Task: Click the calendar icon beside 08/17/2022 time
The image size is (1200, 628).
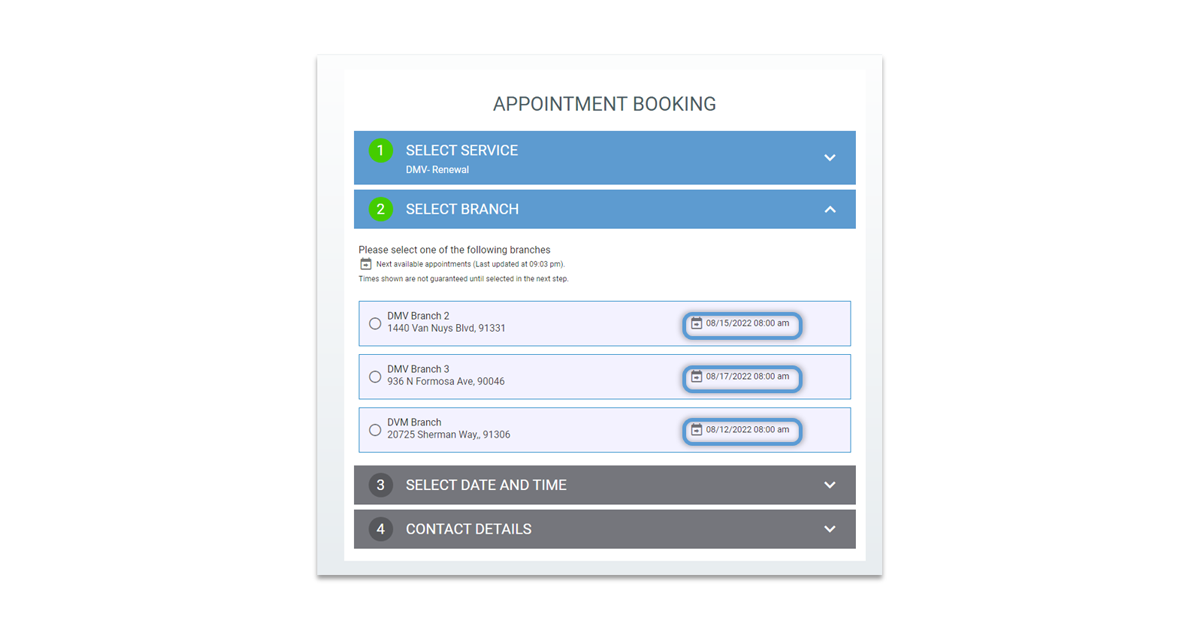Action: click(x=697, y=377)
